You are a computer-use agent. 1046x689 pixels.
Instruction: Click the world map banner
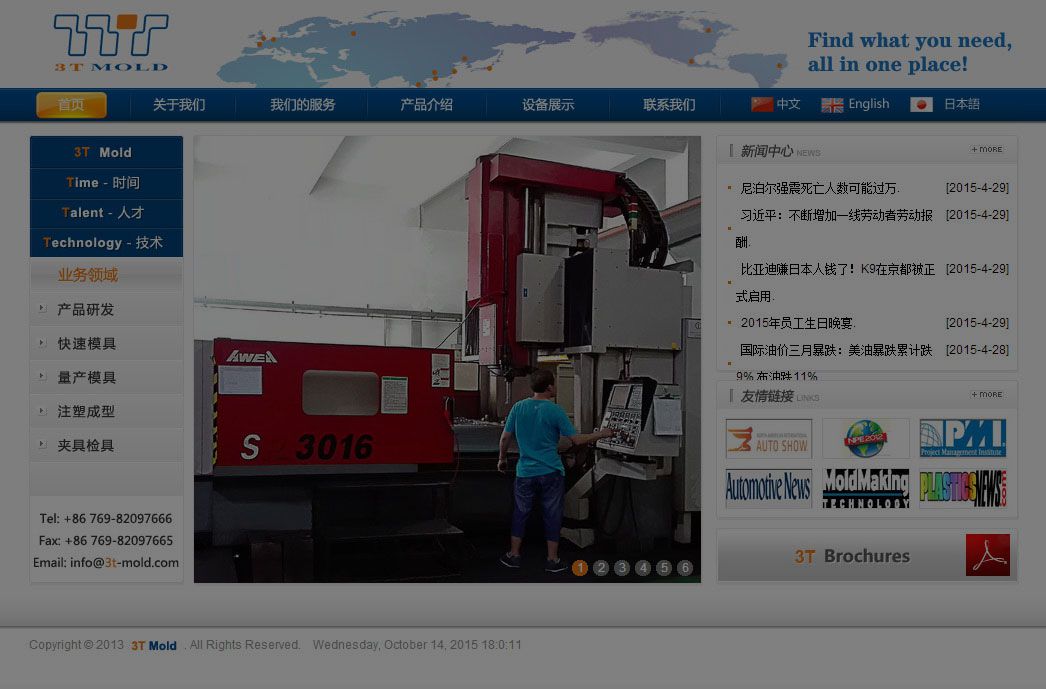(x=504, y=48)
